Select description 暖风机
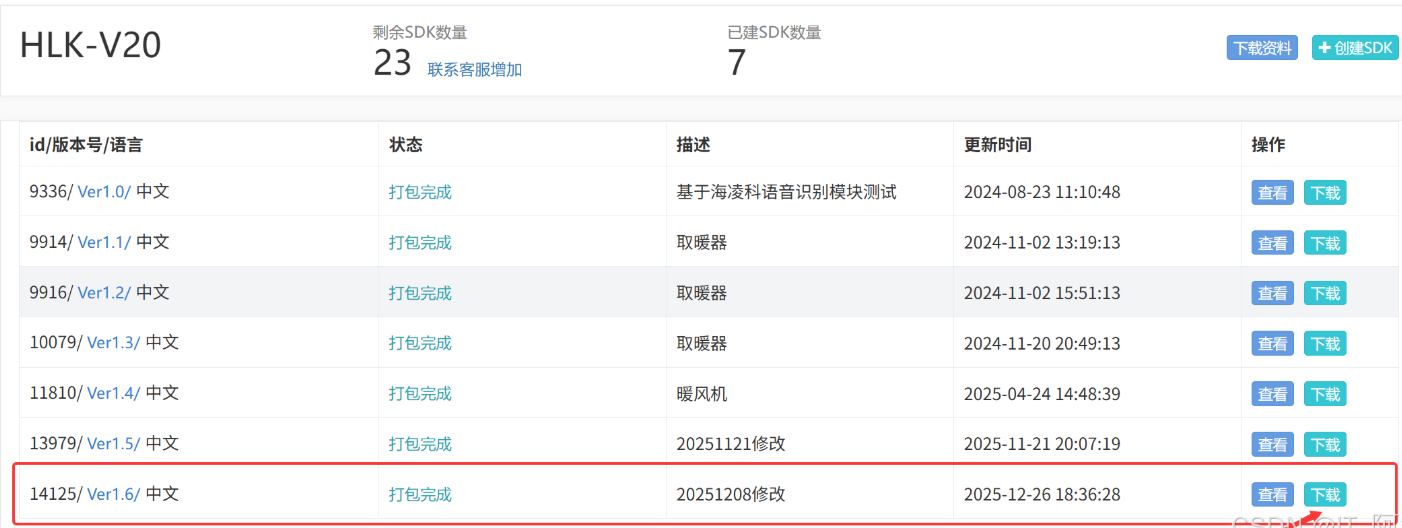1402x528 pixels. 702,393
